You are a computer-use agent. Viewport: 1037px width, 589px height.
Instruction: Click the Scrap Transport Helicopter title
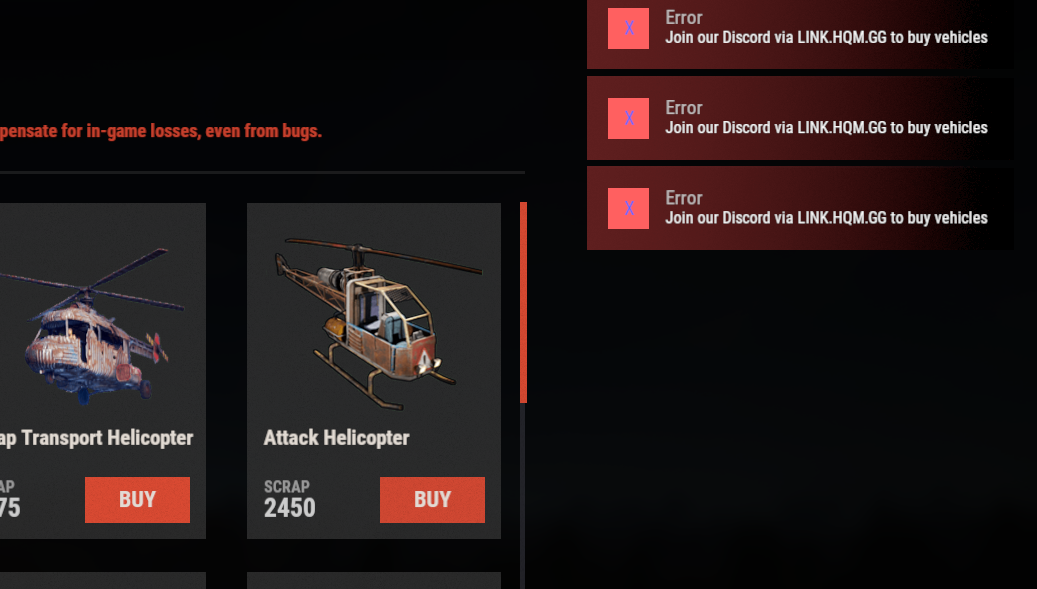tap(97, 438)
